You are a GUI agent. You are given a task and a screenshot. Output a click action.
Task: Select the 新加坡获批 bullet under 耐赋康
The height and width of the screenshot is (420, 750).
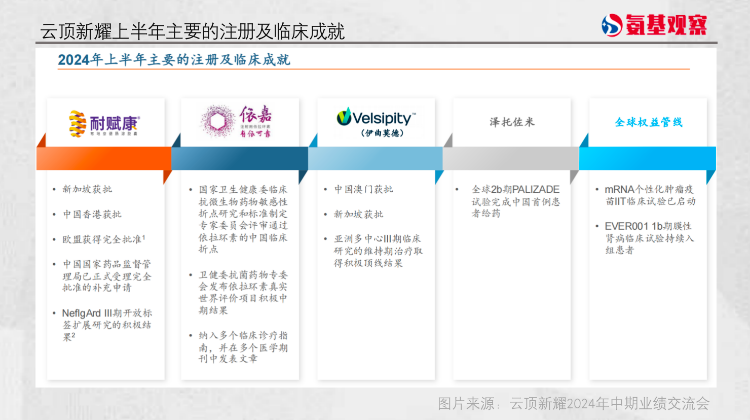point(87,189)
